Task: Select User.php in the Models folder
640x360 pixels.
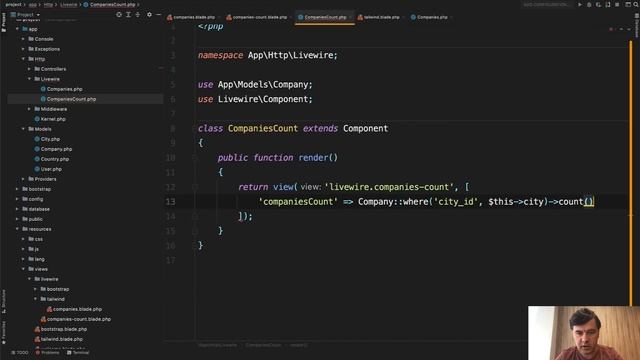Action: 51,169
